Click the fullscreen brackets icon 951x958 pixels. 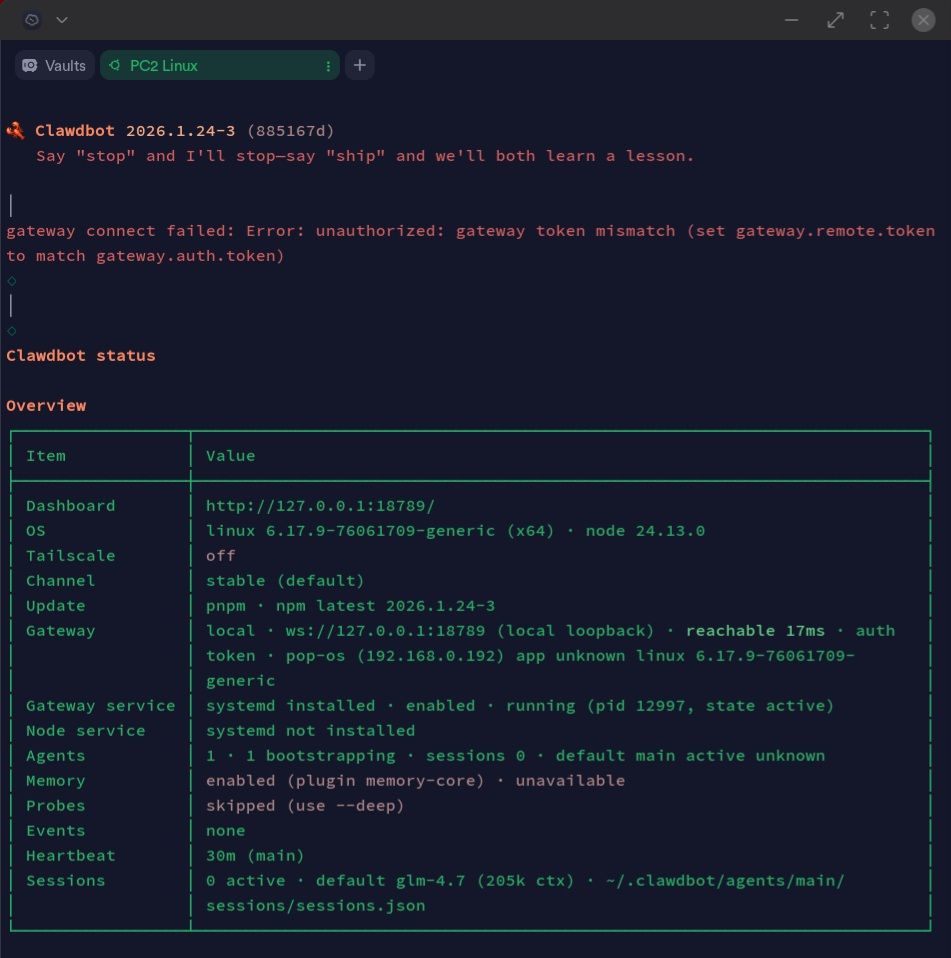[x=879, y=19]
